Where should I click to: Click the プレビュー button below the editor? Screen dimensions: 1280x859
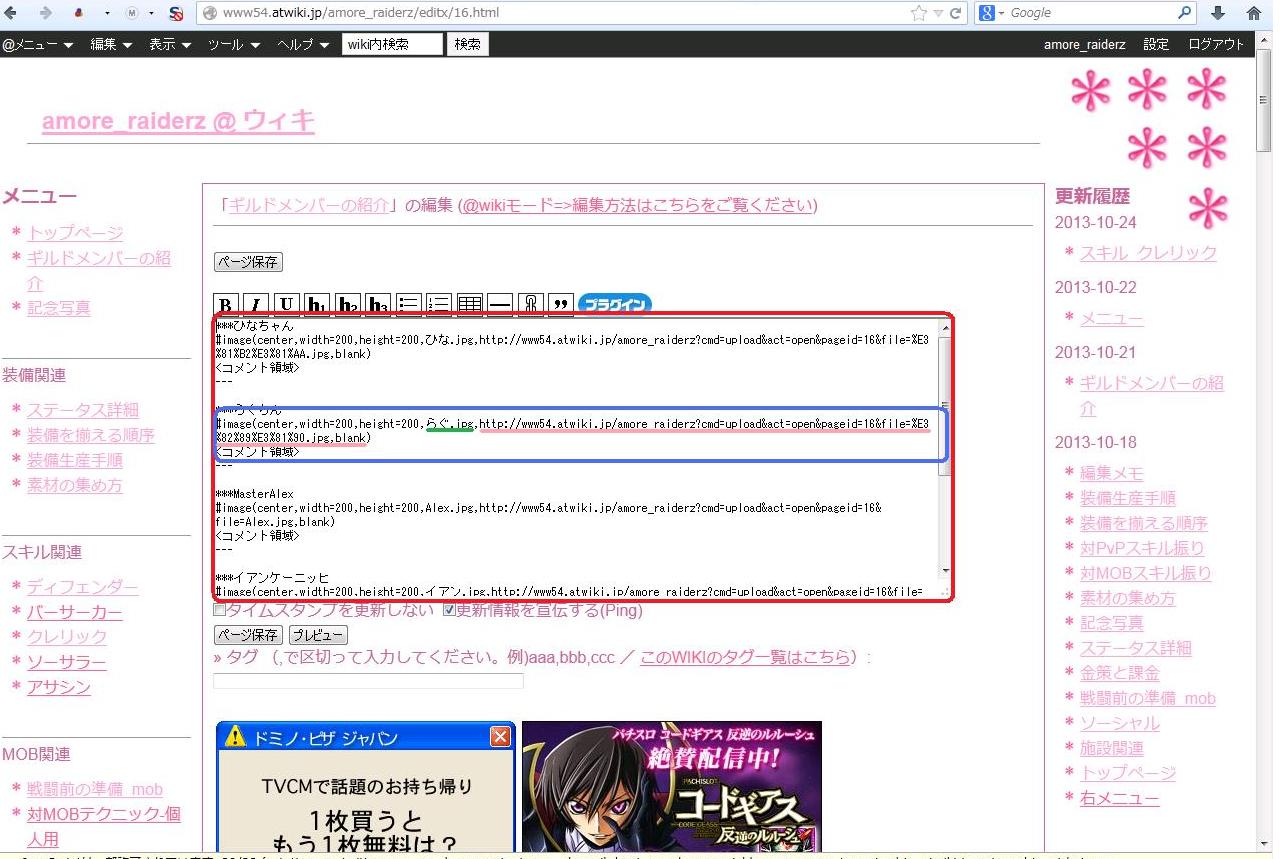point(318,635)
